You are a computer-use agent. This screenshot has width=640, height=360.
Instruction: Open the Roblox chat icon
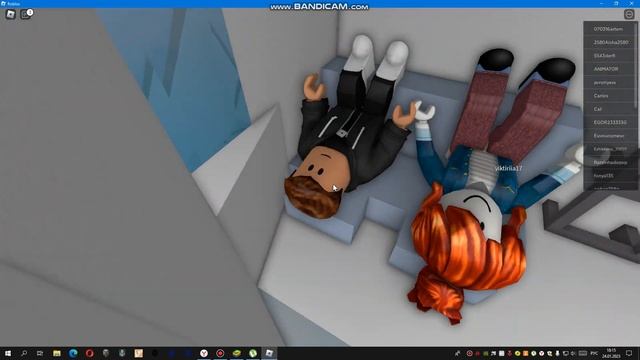26,14
